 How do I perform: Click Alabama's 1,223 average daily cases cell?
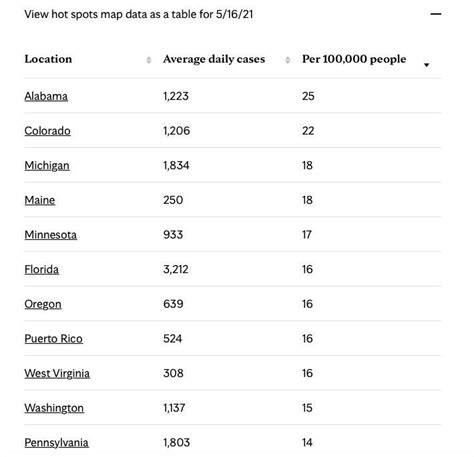coord(176,96)
